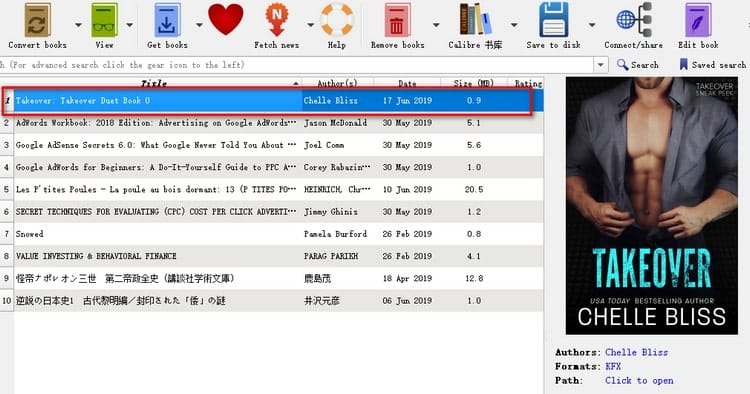Click the Save to disk icon
This screenshot has height=394, width=750.
click(x=553, y=20)
